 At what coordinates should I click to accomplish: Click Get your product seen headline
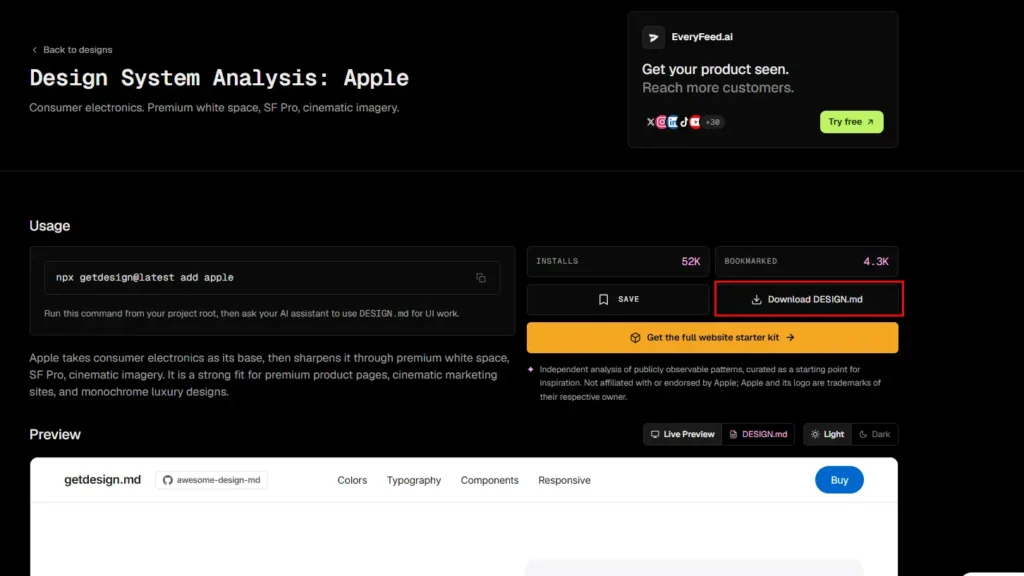tap(715, 69)
